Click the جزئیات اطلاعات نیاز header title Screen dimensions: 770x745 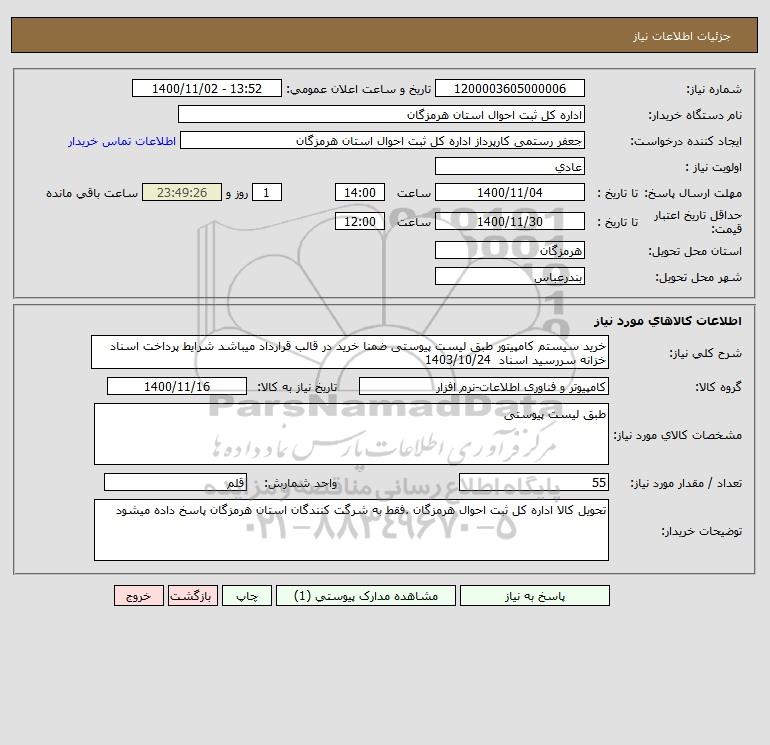(x=682, y=36)
